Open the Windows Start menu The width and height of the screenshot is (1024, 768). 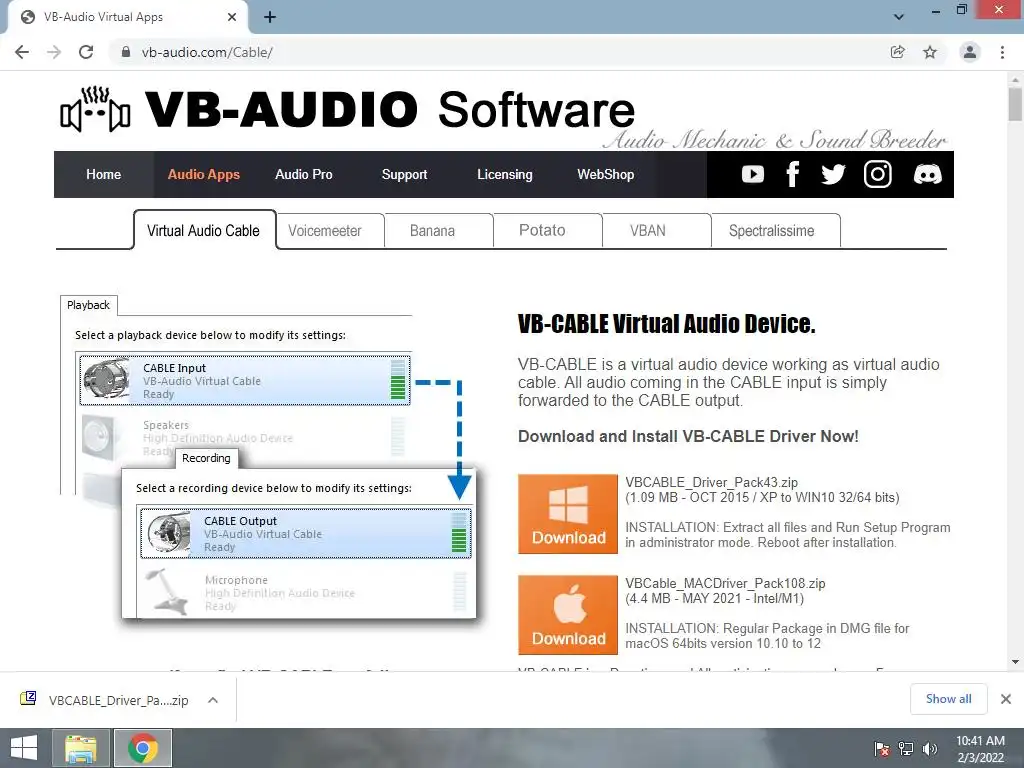coord(24,748)
